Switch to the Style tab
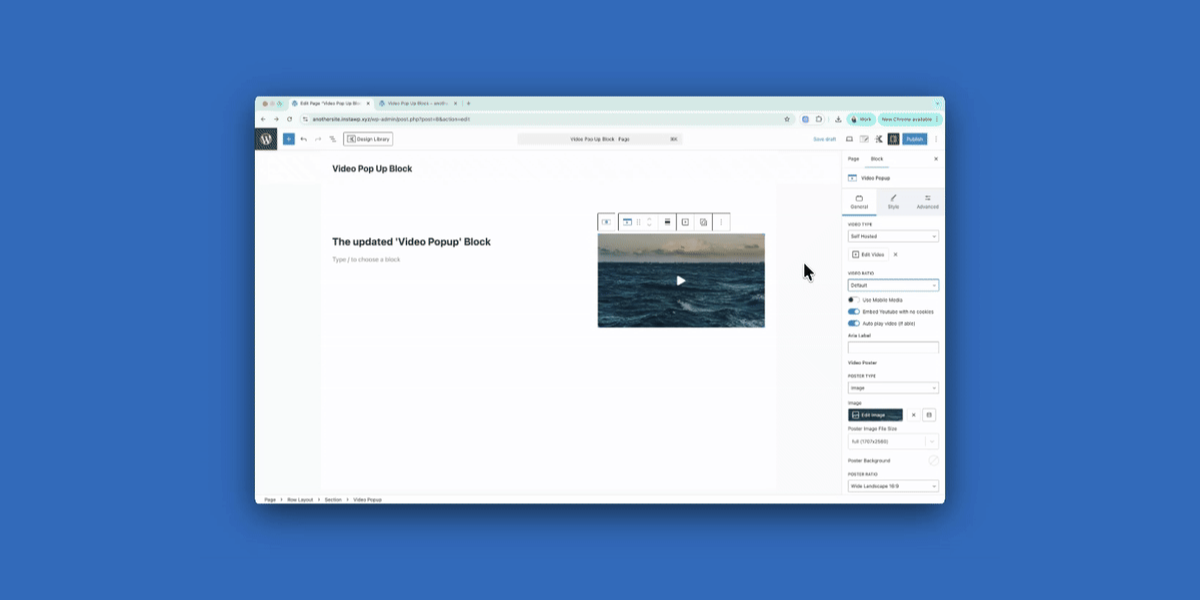This screenshot has height=600, width=1200. tap(893, 202)
